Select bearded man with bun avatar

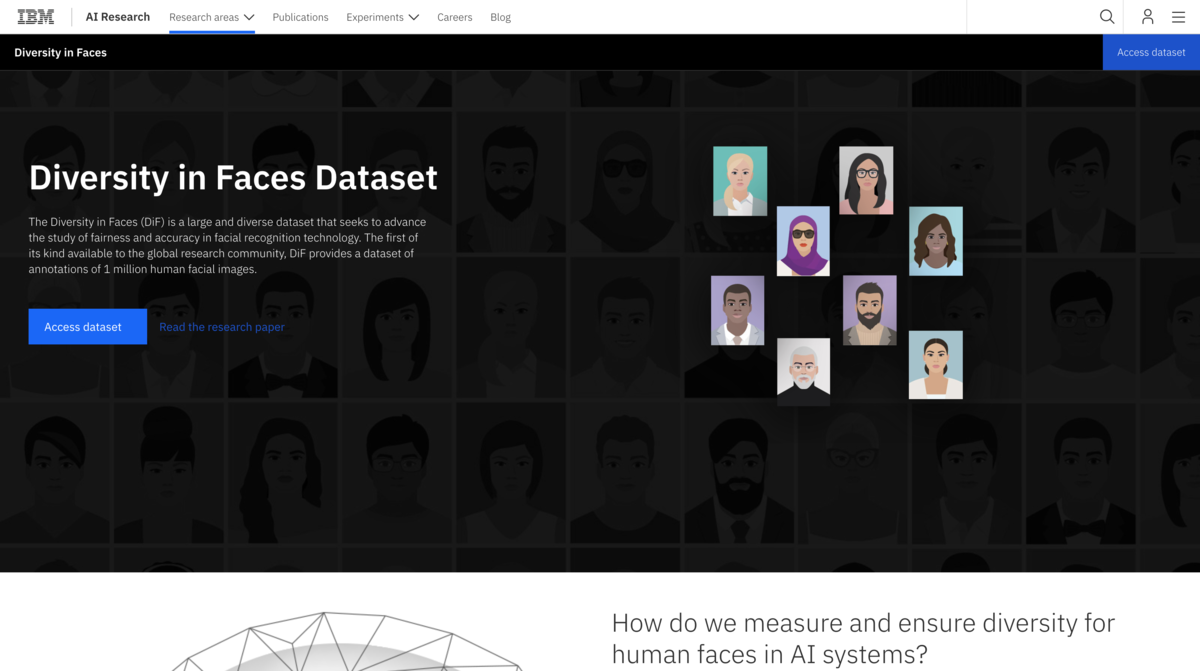870,311
